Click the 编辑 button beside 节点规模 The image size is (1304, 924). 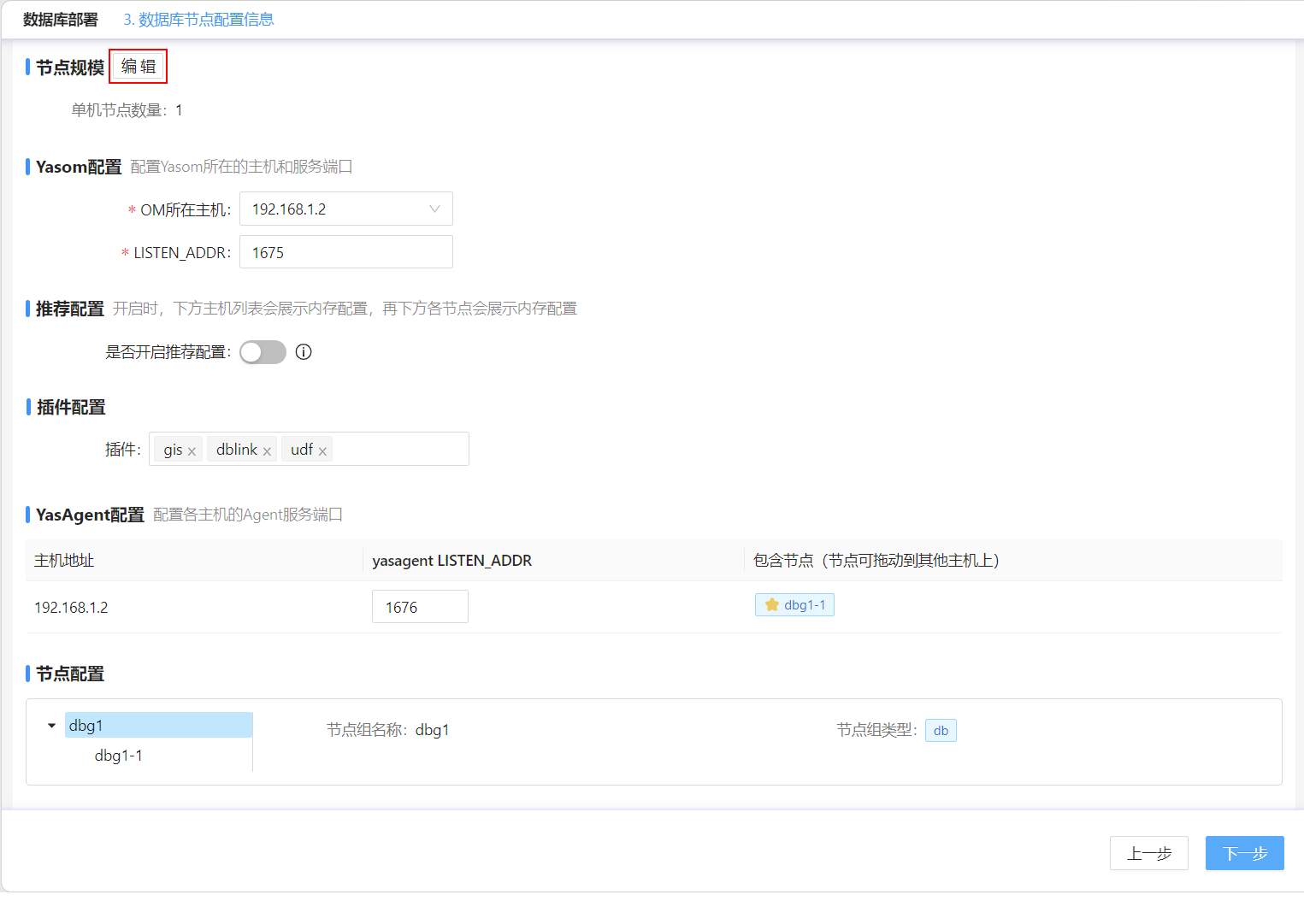click(139, 67)
